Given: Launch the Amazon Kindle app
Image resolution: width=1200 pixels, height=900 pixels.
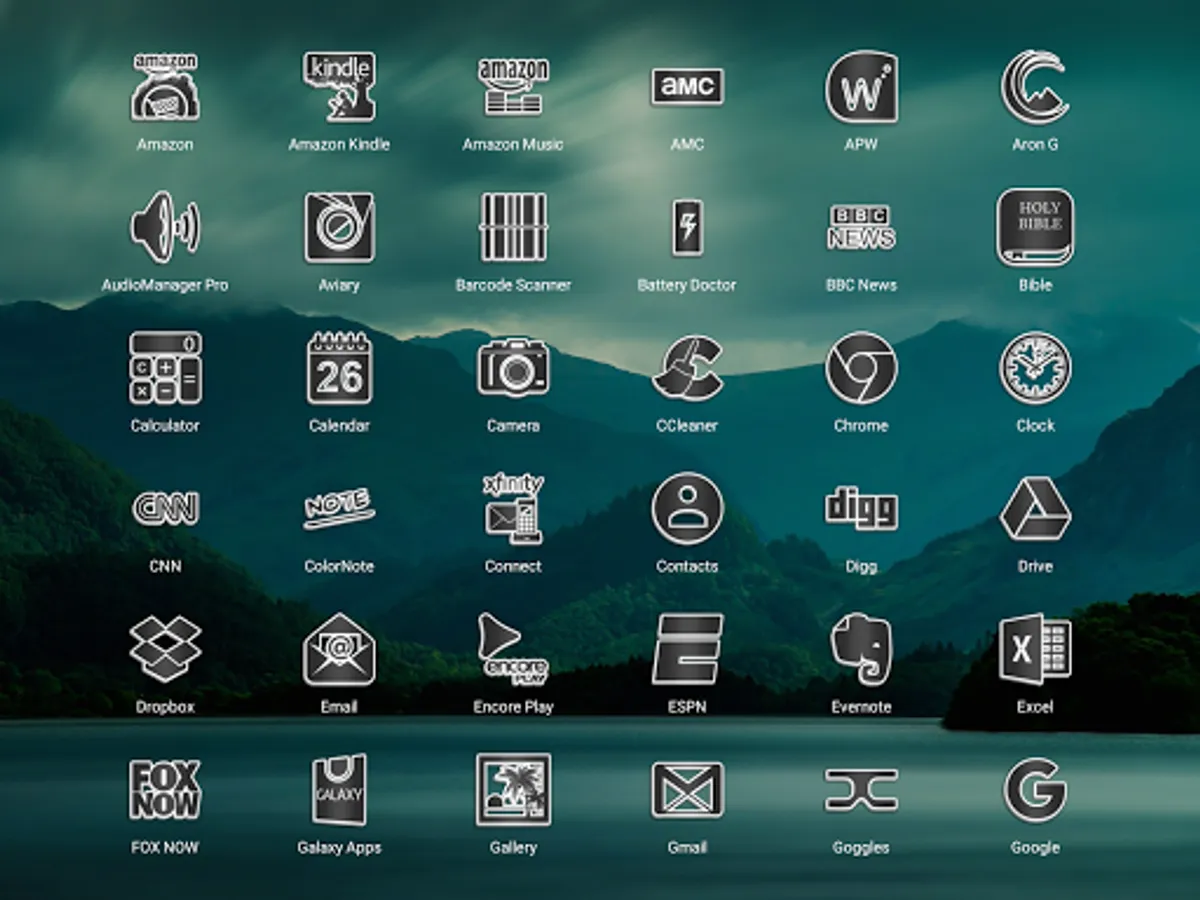Looking at the screenshot, I should 339,87.
